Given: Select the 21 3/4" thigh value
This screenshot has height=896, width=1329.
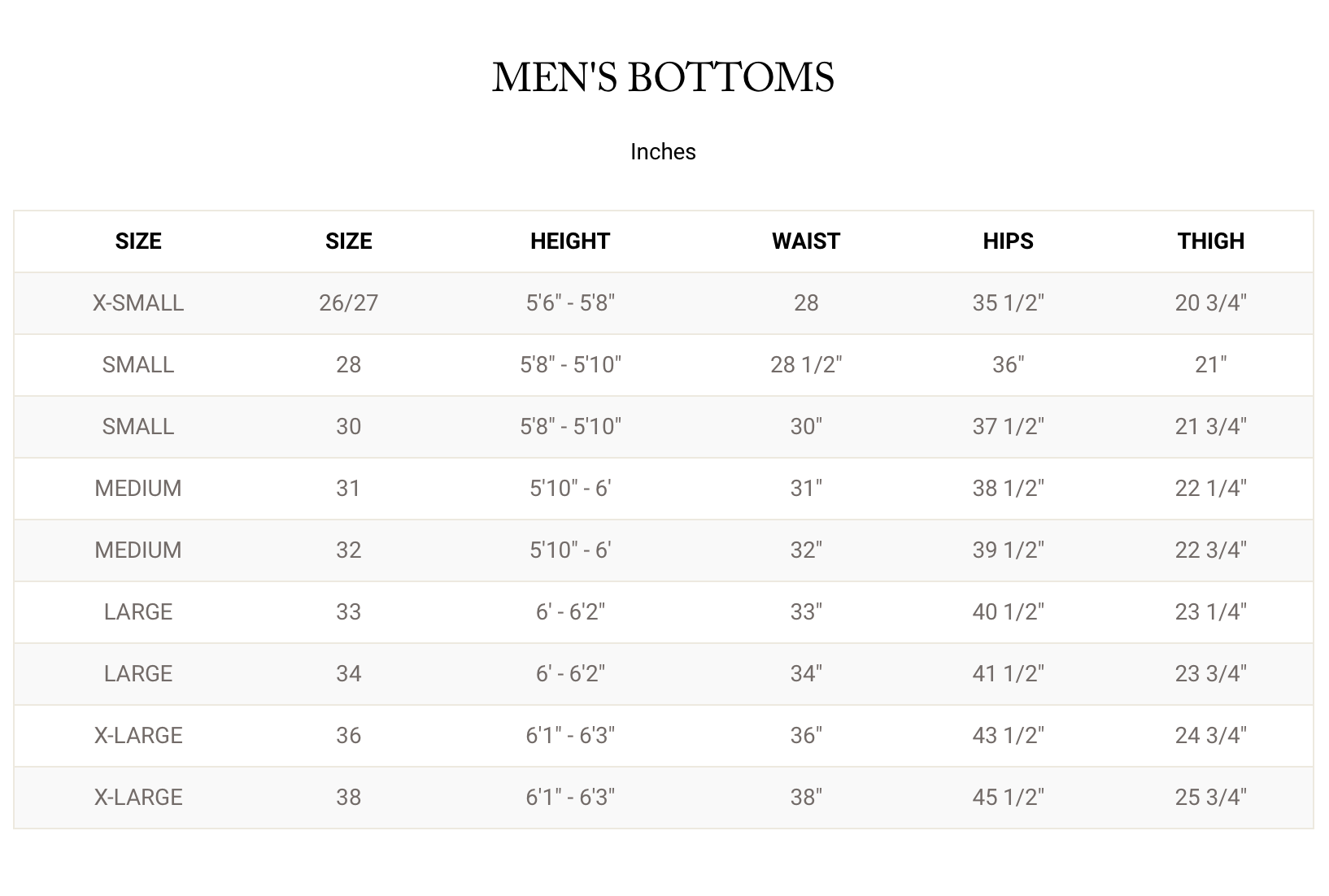Looking at the screenshot, I should [x=1210, y=427].
